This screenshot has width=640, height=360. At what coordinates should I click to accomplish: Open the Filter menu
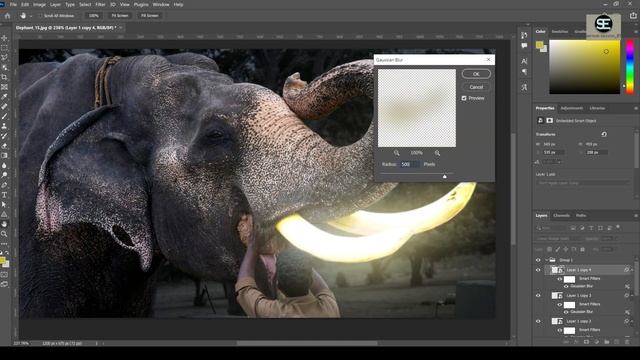(100, 4)
